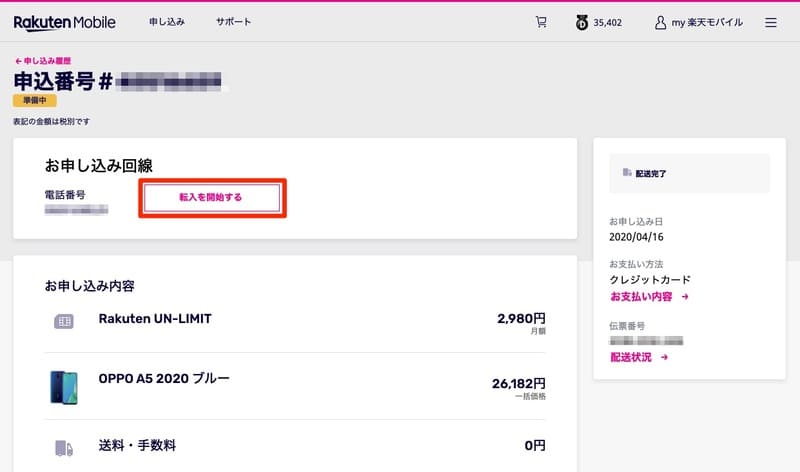Click the お申し込み内容 heading

tap(89, 286)
